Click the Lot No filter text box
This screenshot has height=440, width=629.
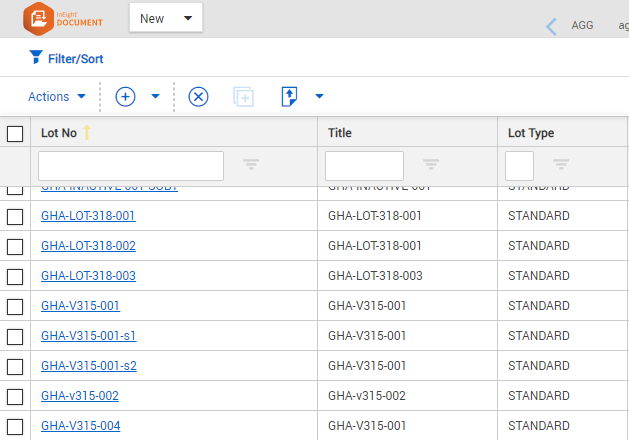pyautogui.click(x=130, y=166)
